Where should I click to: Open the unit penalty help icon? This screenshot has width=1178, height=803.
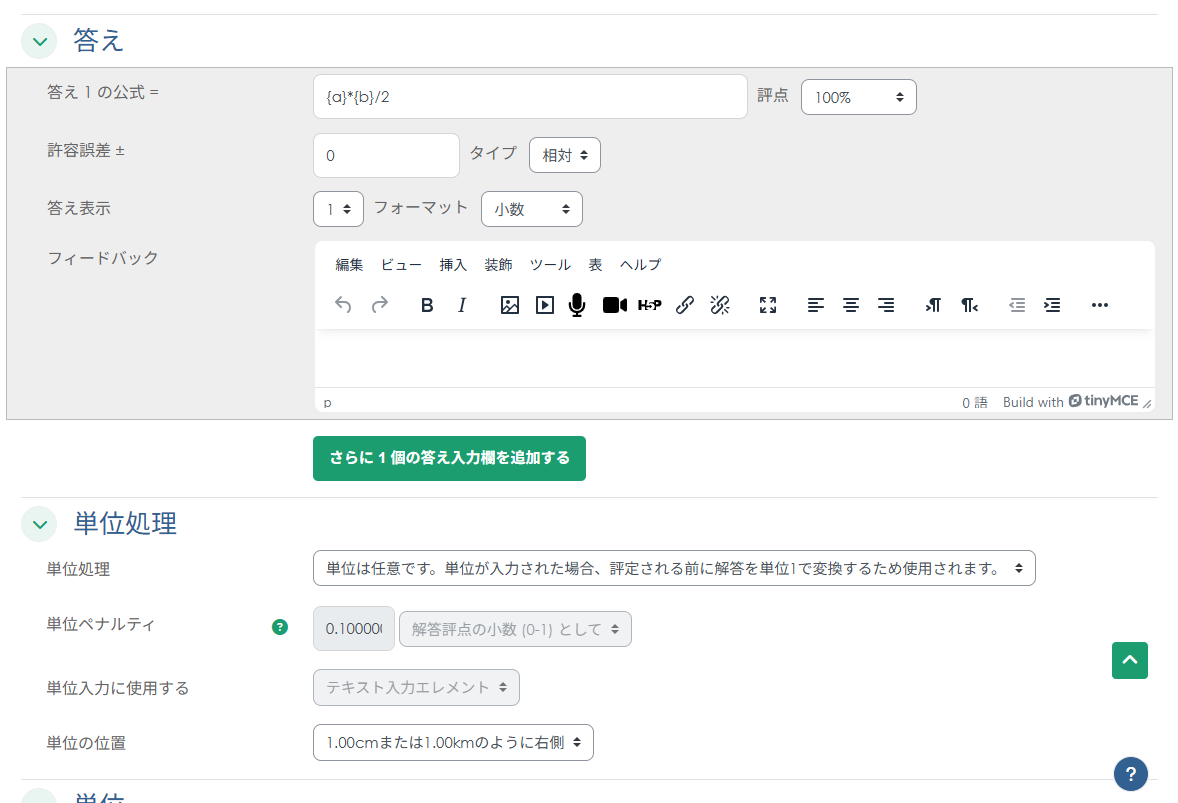280,628
